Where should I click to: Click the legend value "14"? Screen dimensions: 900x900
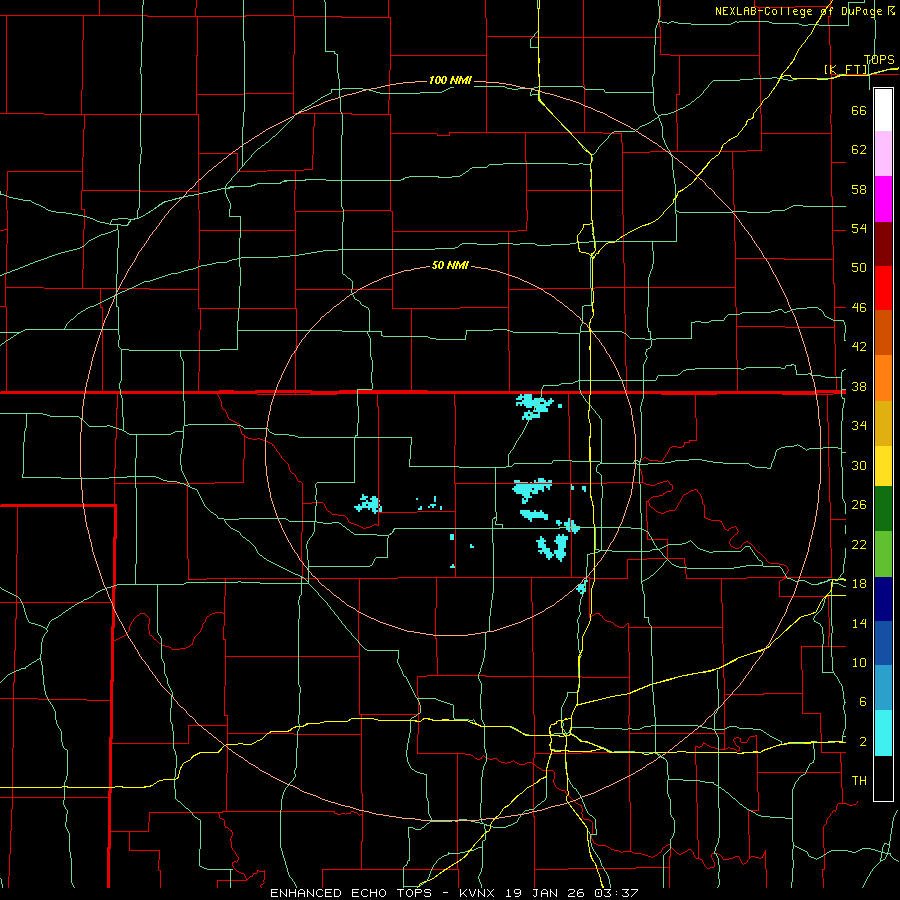[x=859, y=623]
